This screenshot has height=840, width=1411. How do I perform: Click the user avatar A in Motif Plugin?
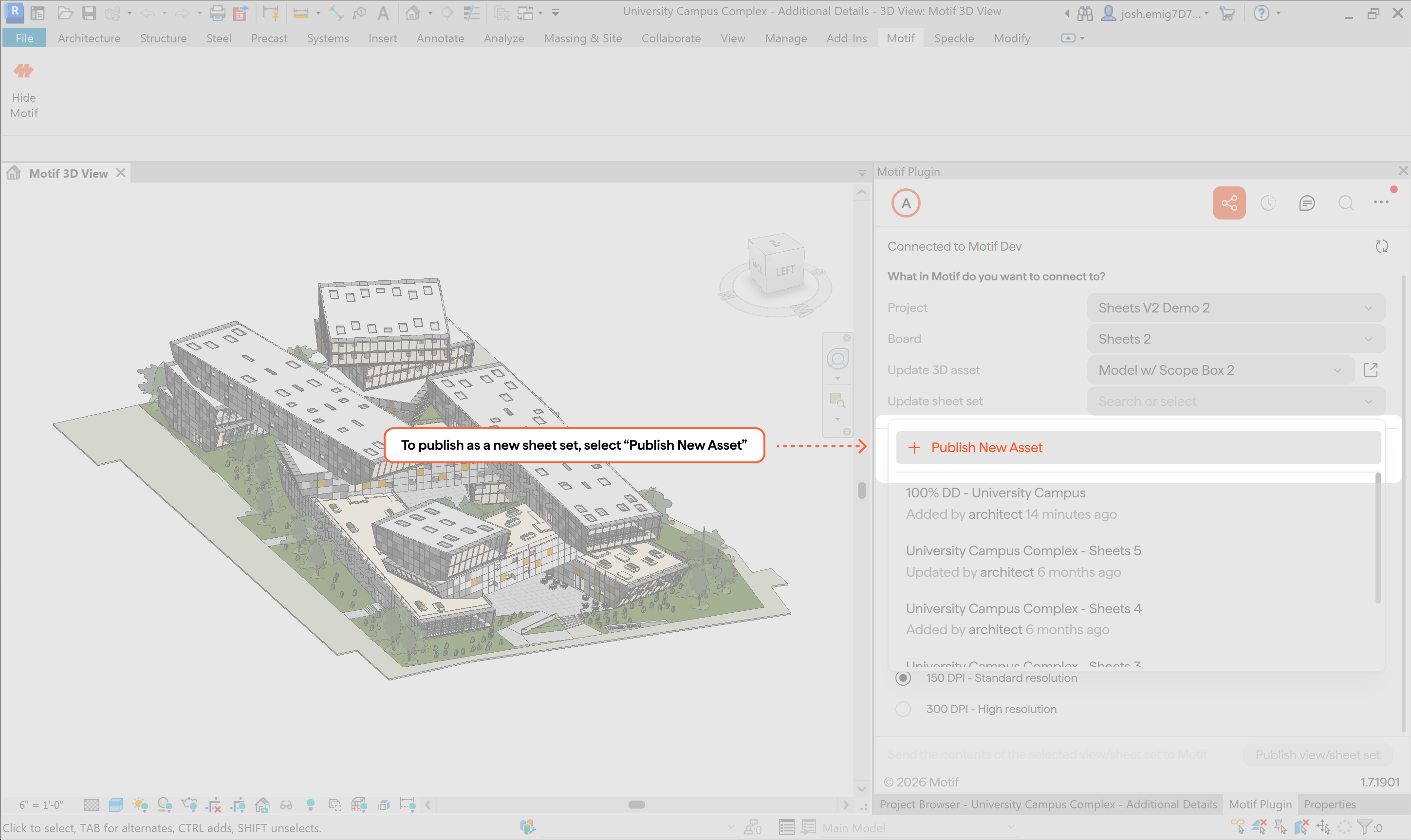click(906, 203)
